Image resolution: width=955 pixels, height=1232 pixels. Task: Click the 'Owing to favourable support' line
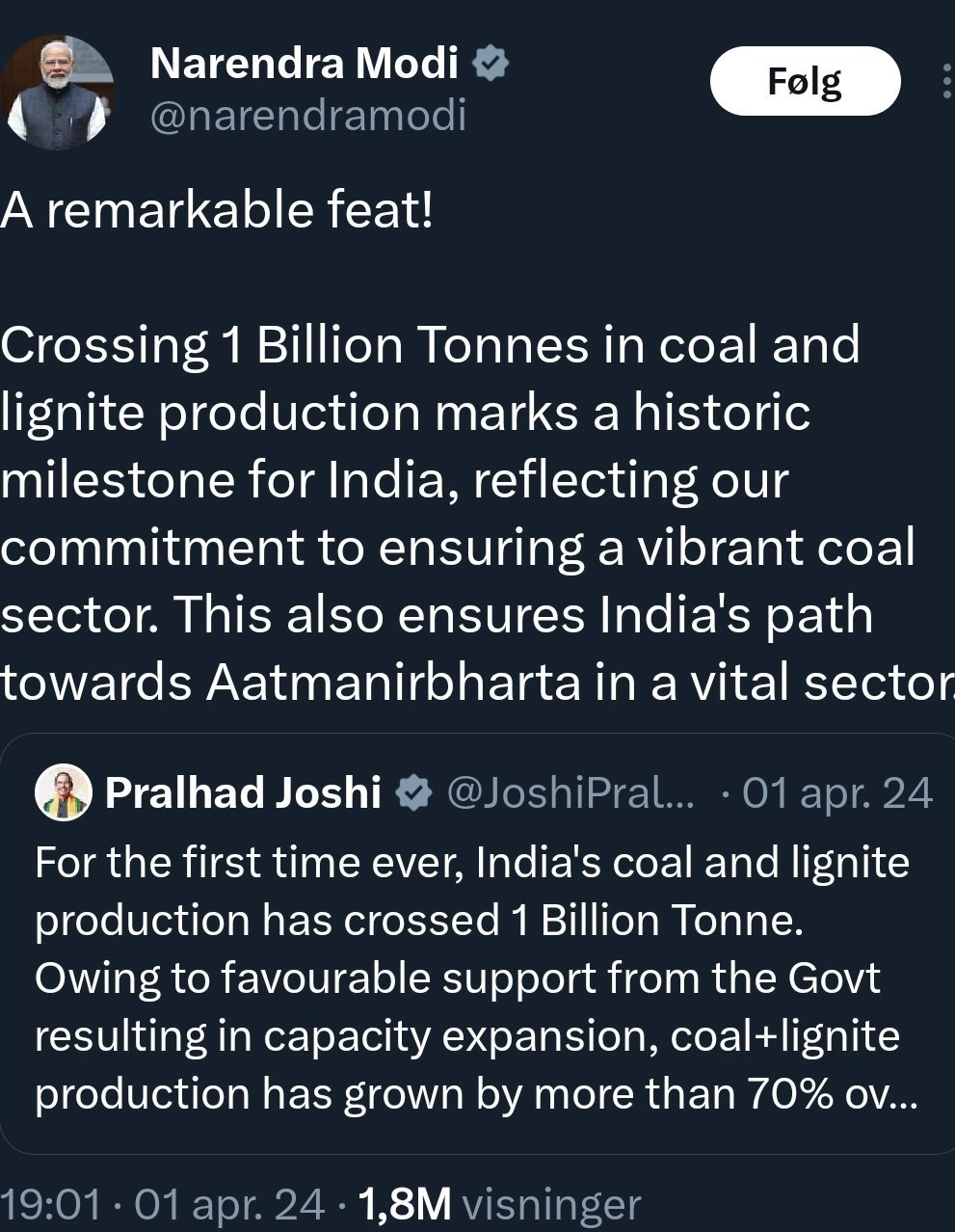click(x=458, y=978)
